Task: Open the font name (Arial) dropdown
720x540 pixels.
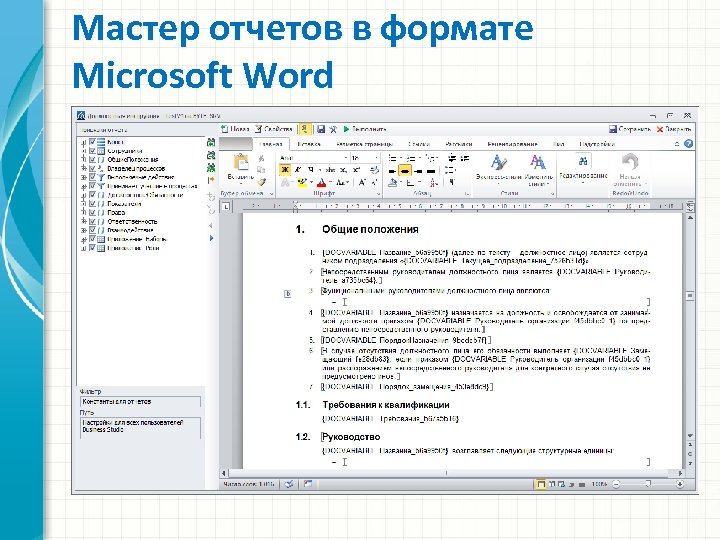Action: coord(345,158)
